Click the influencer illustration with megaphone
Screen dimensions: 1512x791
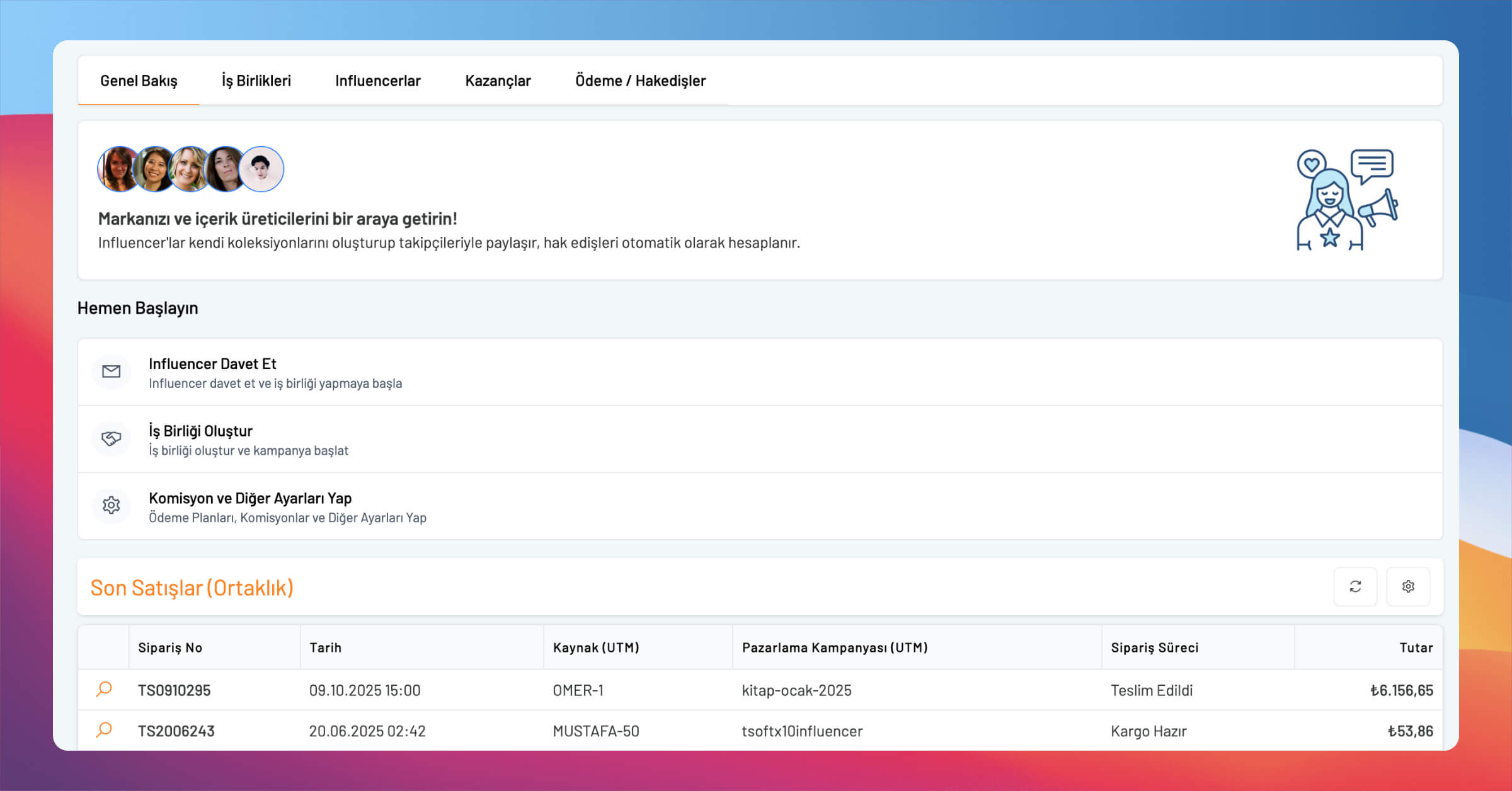point(1346,200)
